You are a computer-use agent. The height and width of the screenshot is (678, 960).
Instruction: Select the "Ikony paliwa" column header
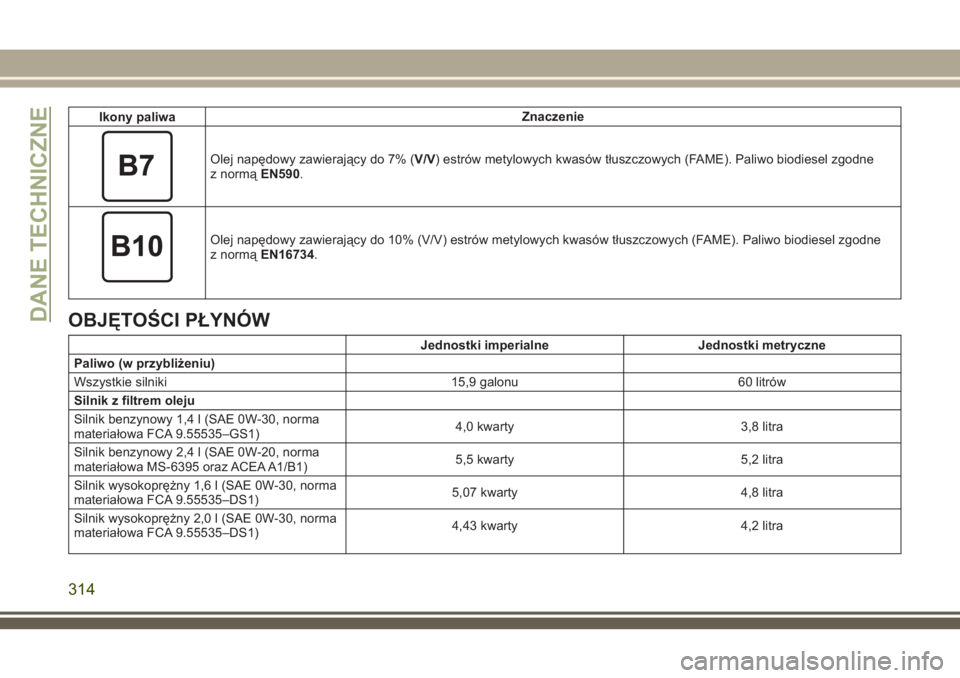pos(137,117)
